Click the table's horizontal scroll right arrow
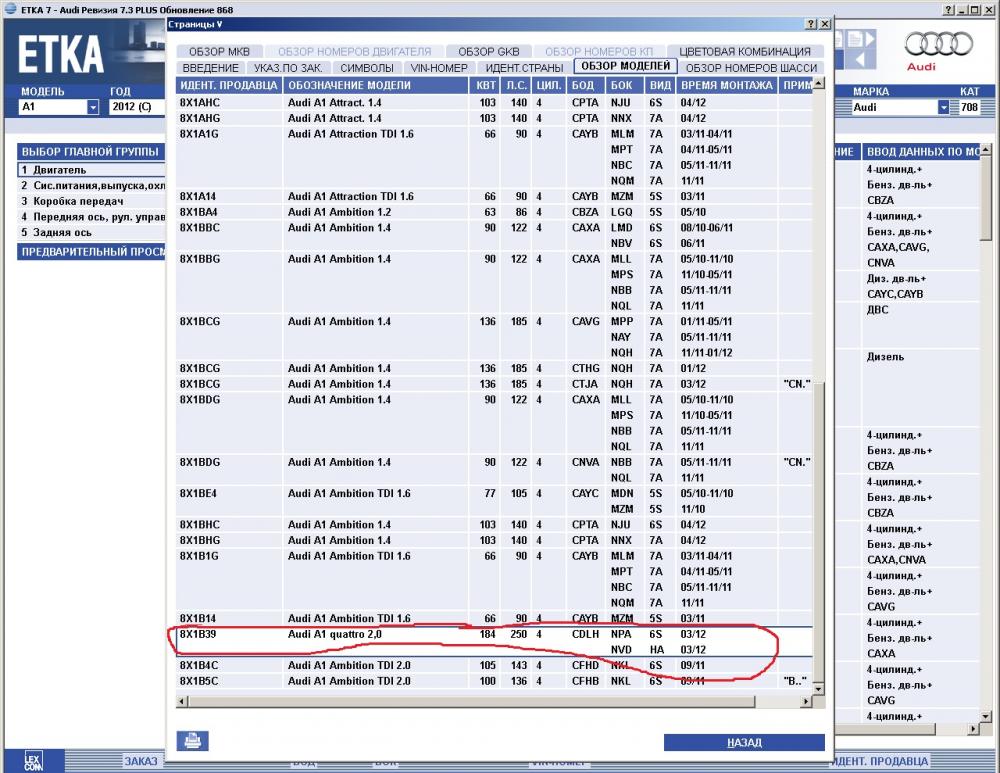 pyautogui.click(x=807, y=702)
